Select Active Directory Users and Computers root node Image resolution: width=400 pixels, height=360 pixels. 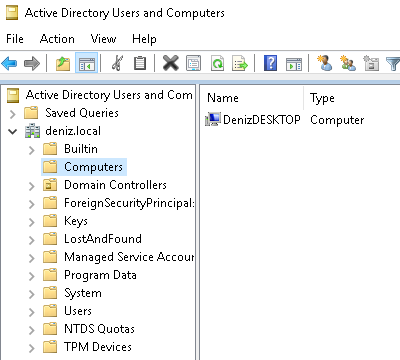pyautogui.click(x=109, y=95)
